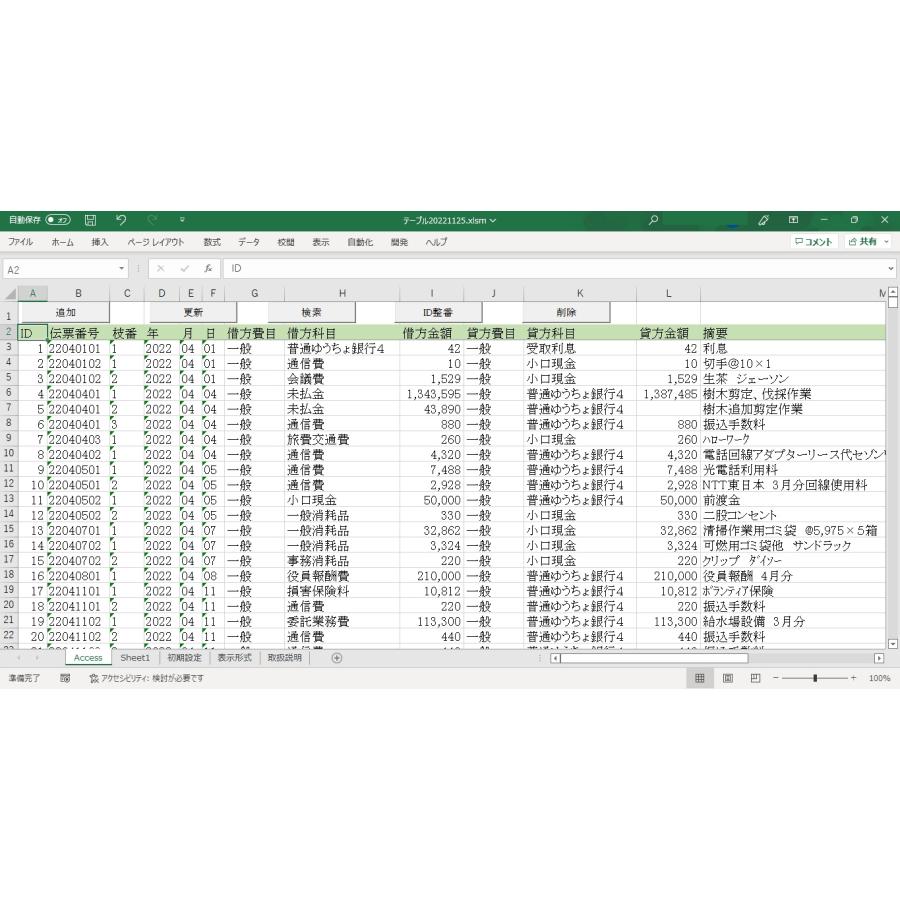Toggle the 自動保存 AutoSave switch
The height and width of the screenshot is (900, 900).
pyautogui.click(x=57, y=221)
